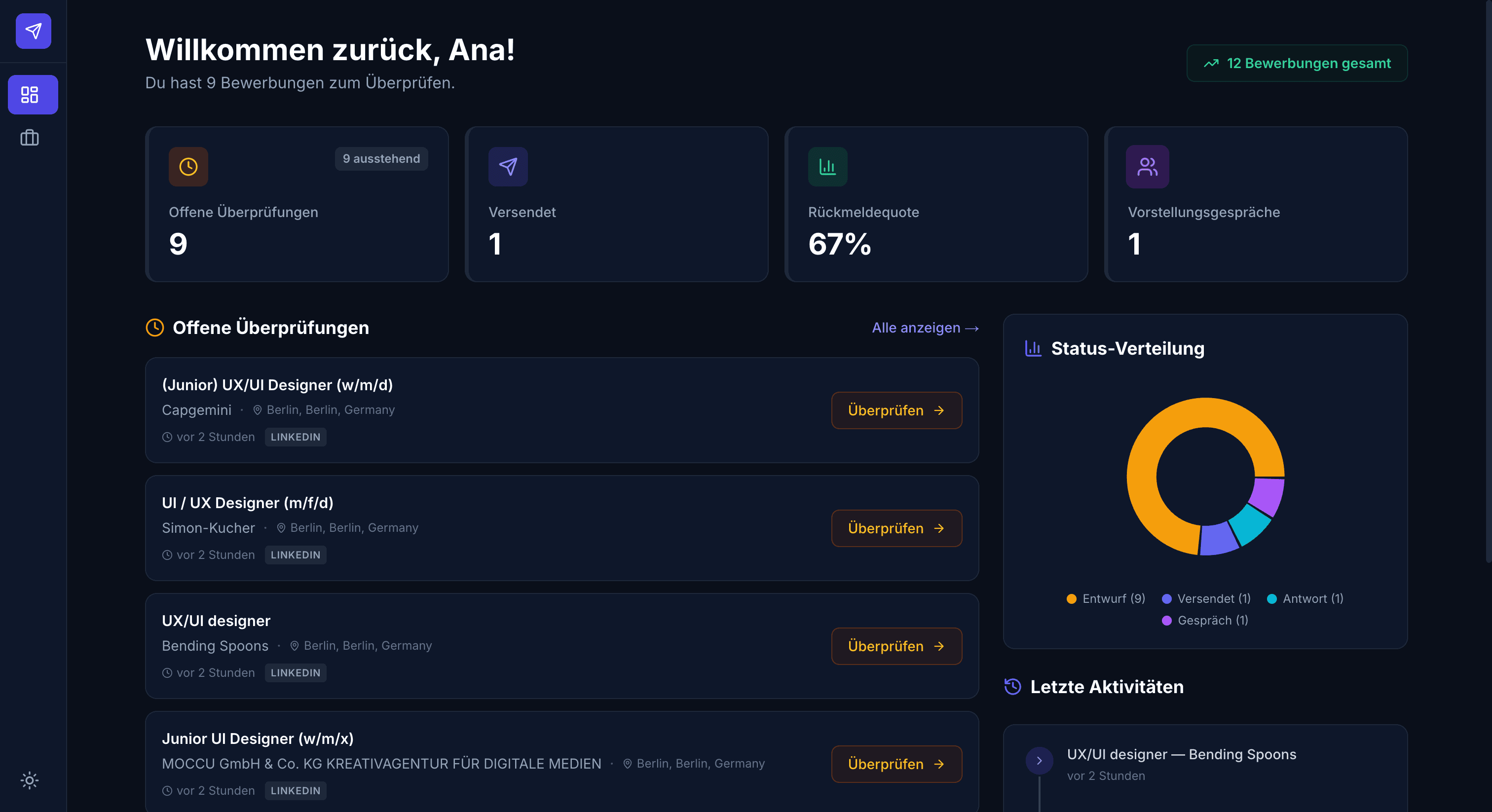The width and height of the screenshot is (1492, 812).
Task: Open the briefcase jobs sidebar icon
Action: pos(30,138)
